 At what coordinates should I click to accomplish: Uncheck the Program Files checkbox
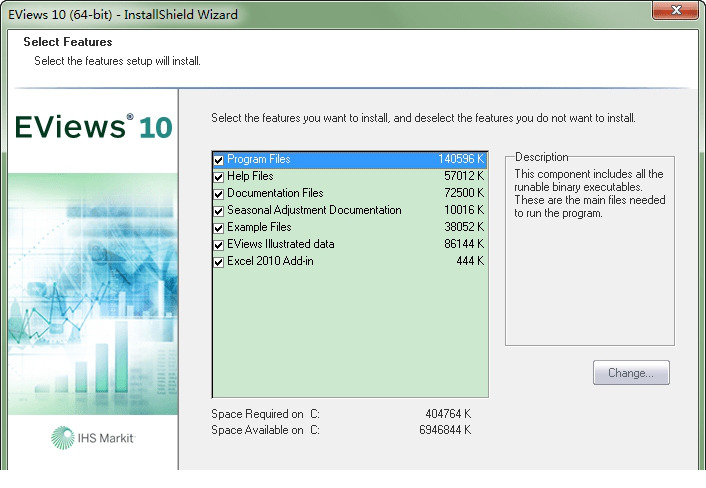pyautogui.click(x=219, y=160)
